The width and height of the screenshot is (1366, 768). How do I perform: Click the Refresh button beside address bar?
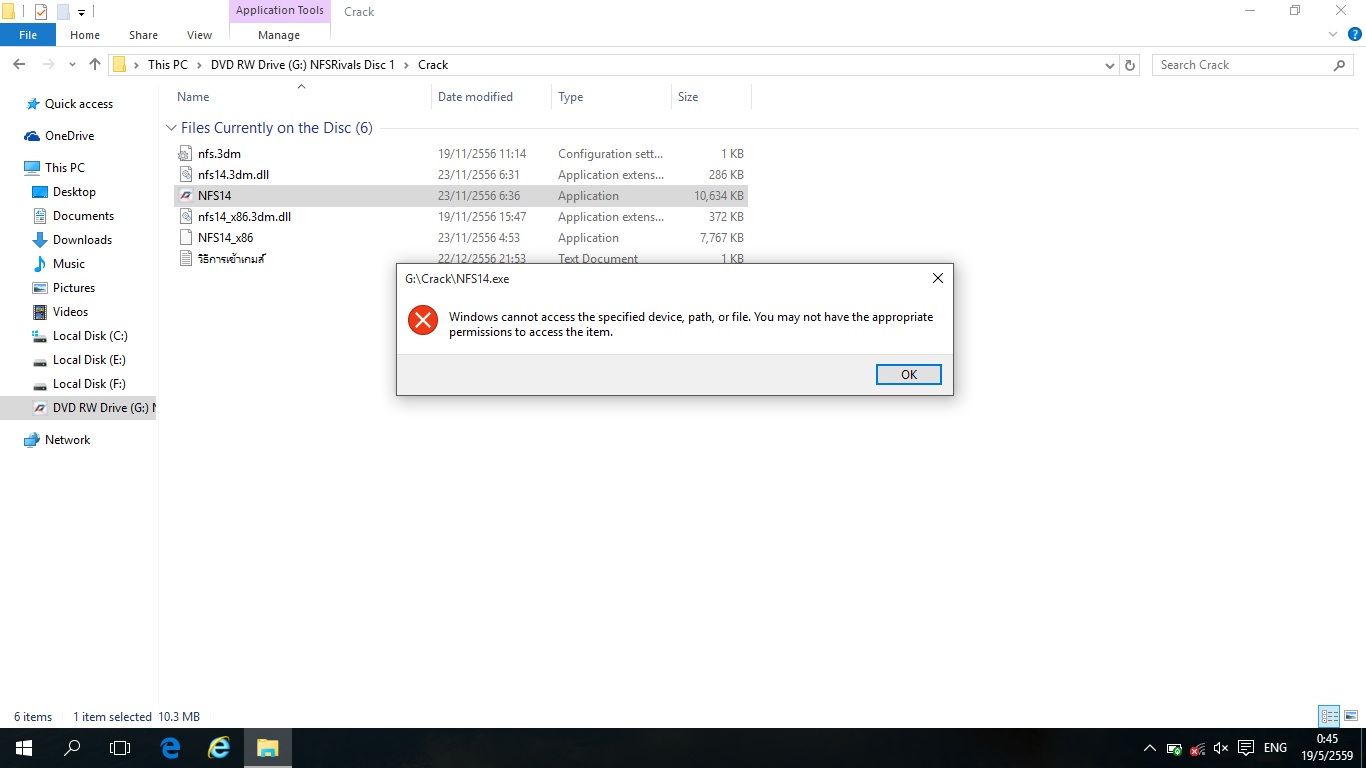[x=1130, y=65]
